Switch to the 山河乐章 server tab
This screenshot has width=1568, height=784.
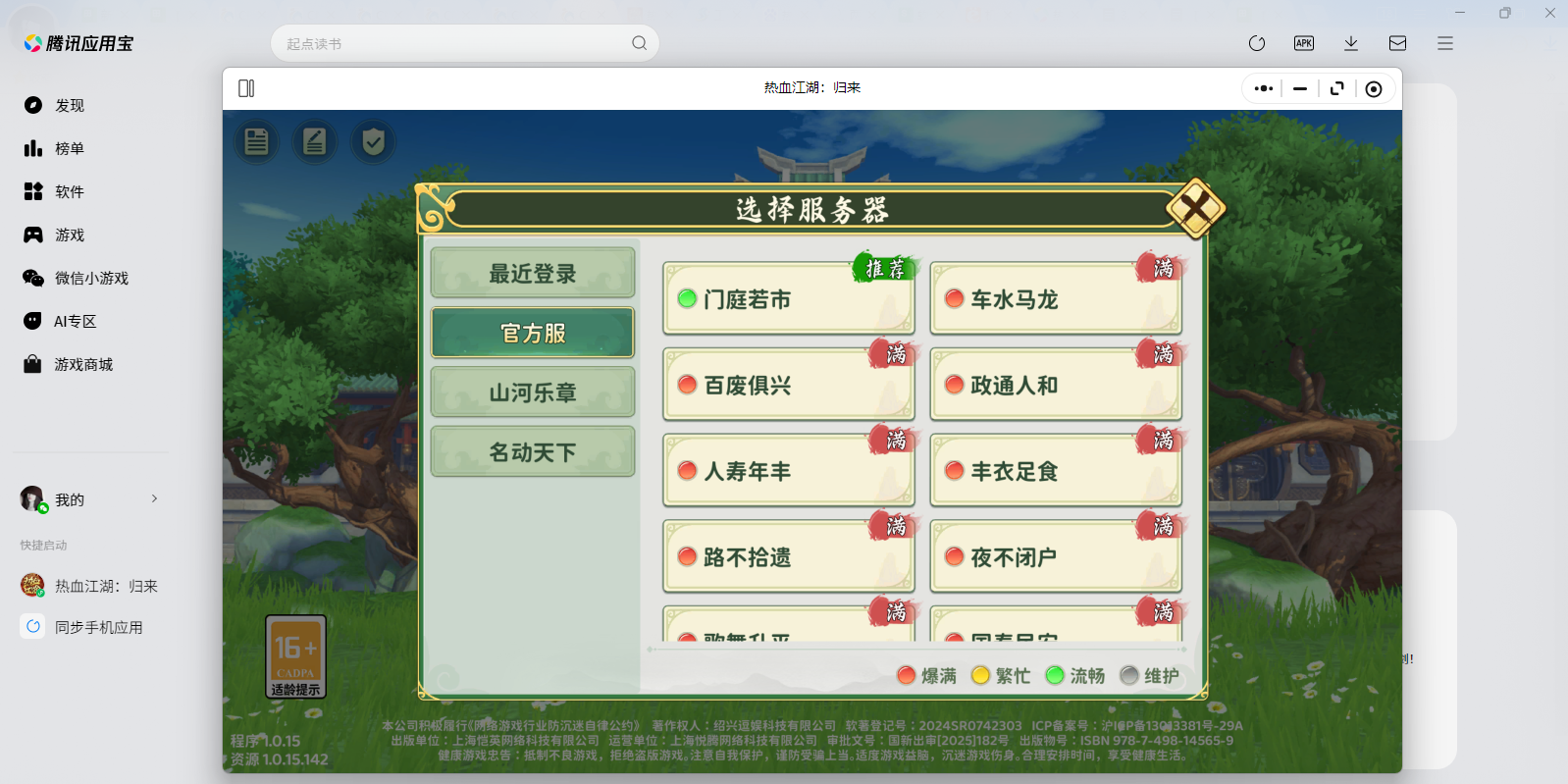[533, 392]
